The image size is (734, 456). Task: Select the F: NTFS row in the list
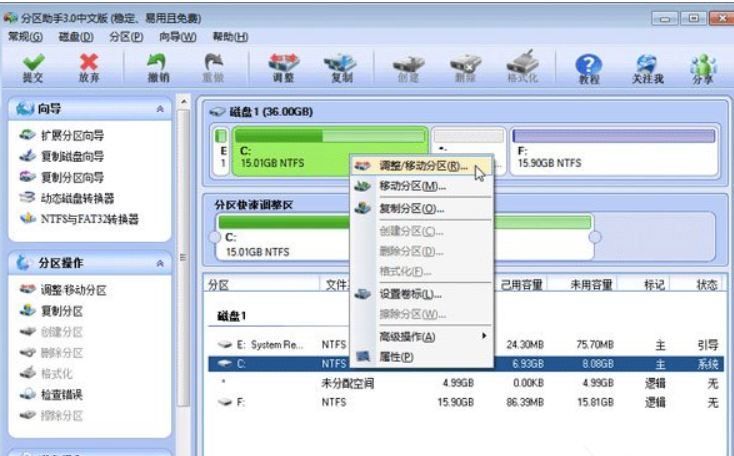(465, 402)
